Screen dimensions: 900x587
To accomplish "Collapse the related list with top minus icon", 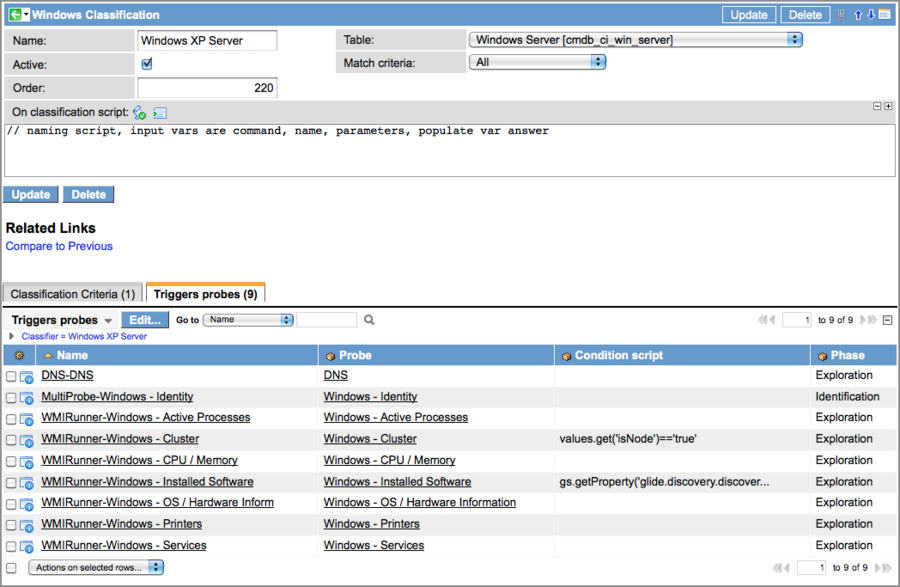I will pos(887,320).
